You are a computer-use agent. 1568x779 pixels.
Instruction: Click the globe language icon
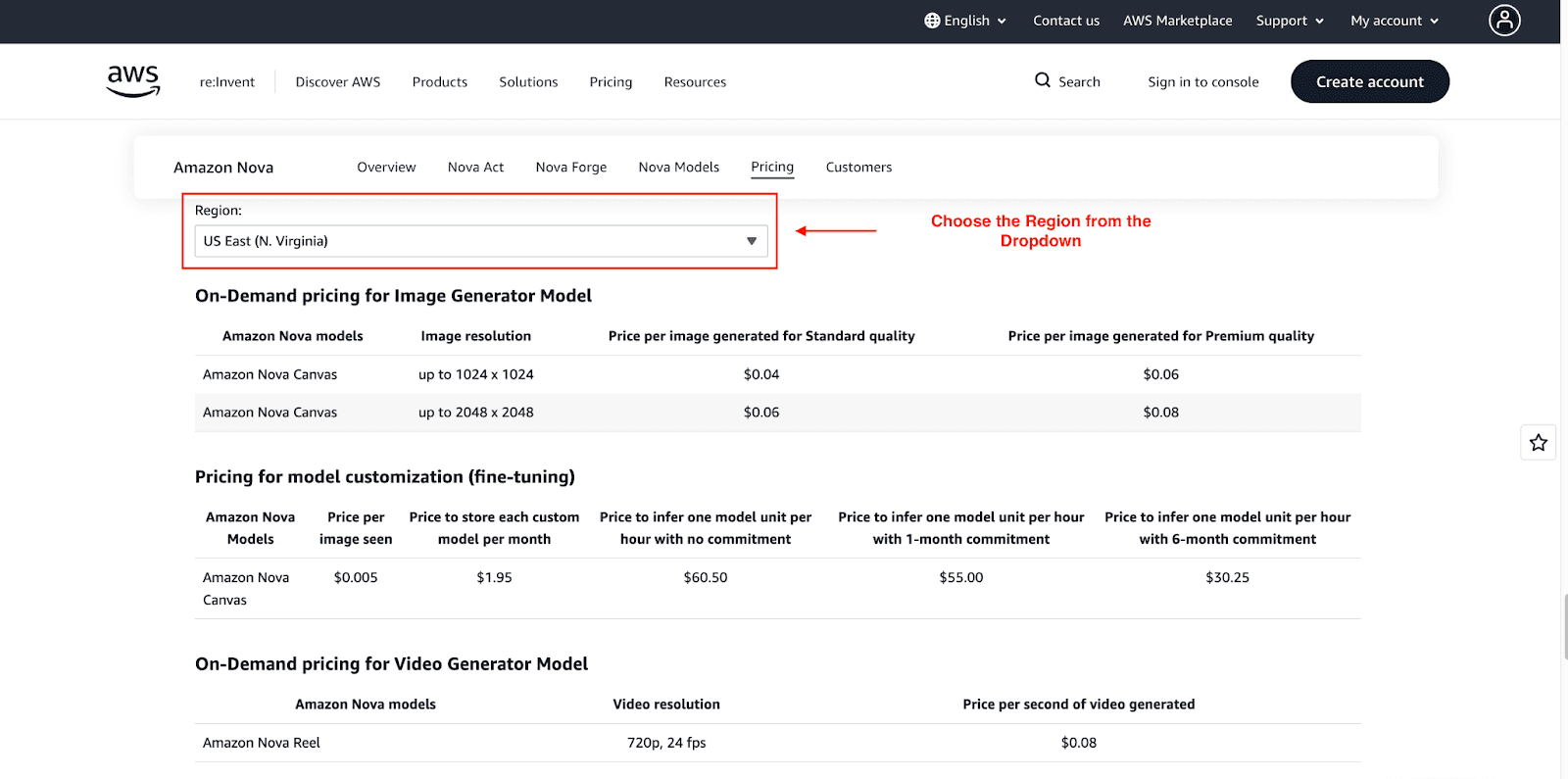click(x=932, y=21)
